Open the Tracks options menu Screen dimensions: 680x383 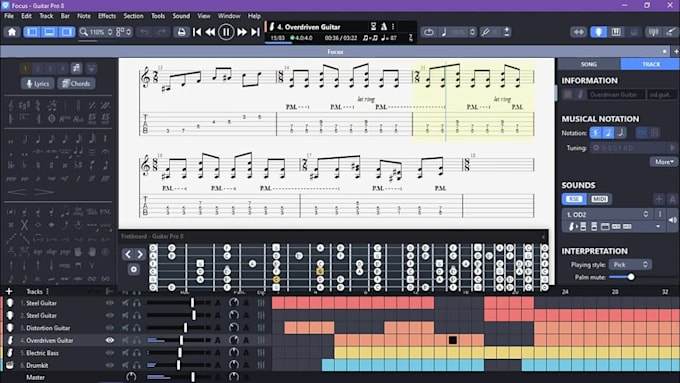tap(48, 291)
